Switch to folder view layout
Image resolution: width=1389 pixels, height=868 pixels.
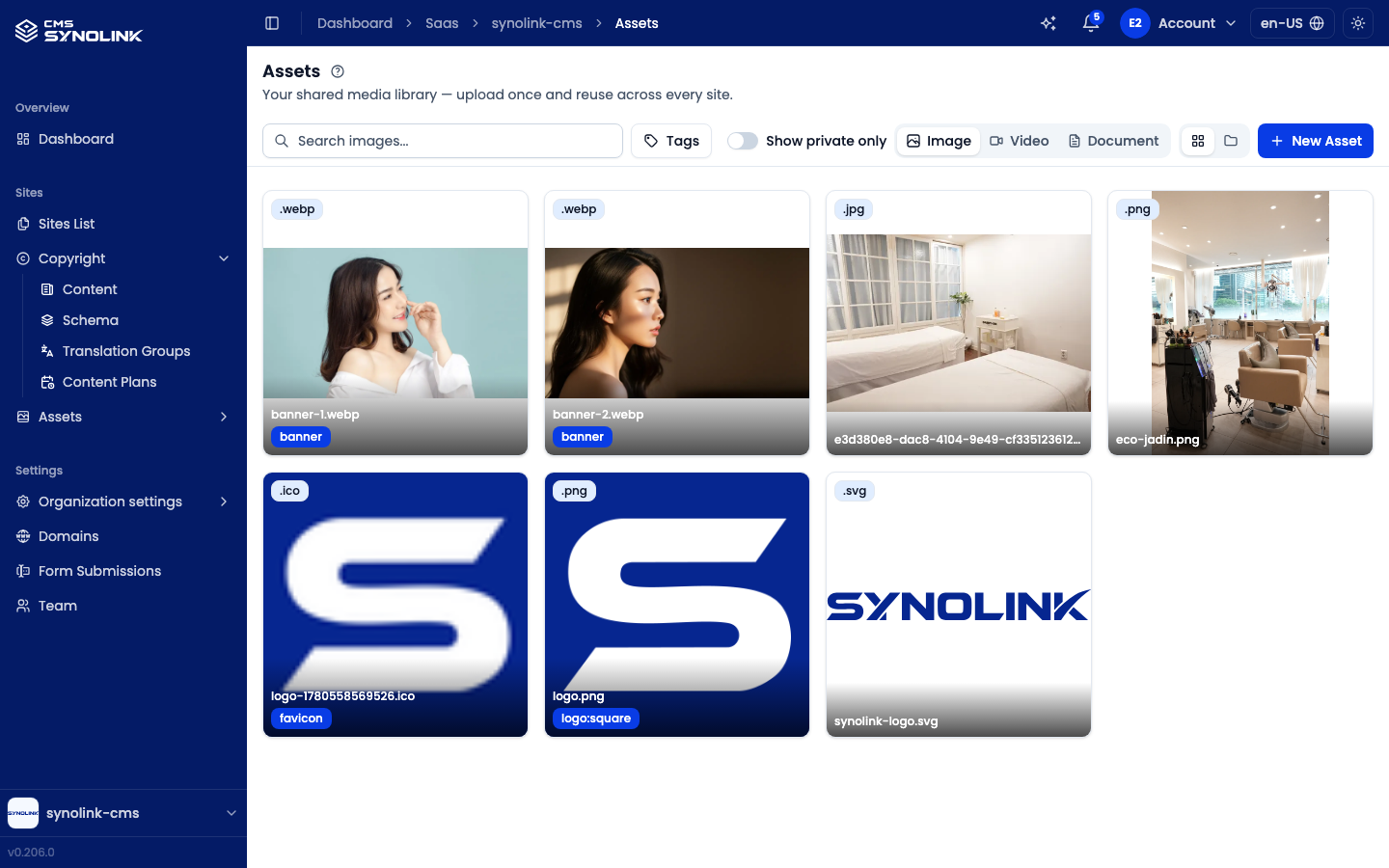[x=1231, y=141]
